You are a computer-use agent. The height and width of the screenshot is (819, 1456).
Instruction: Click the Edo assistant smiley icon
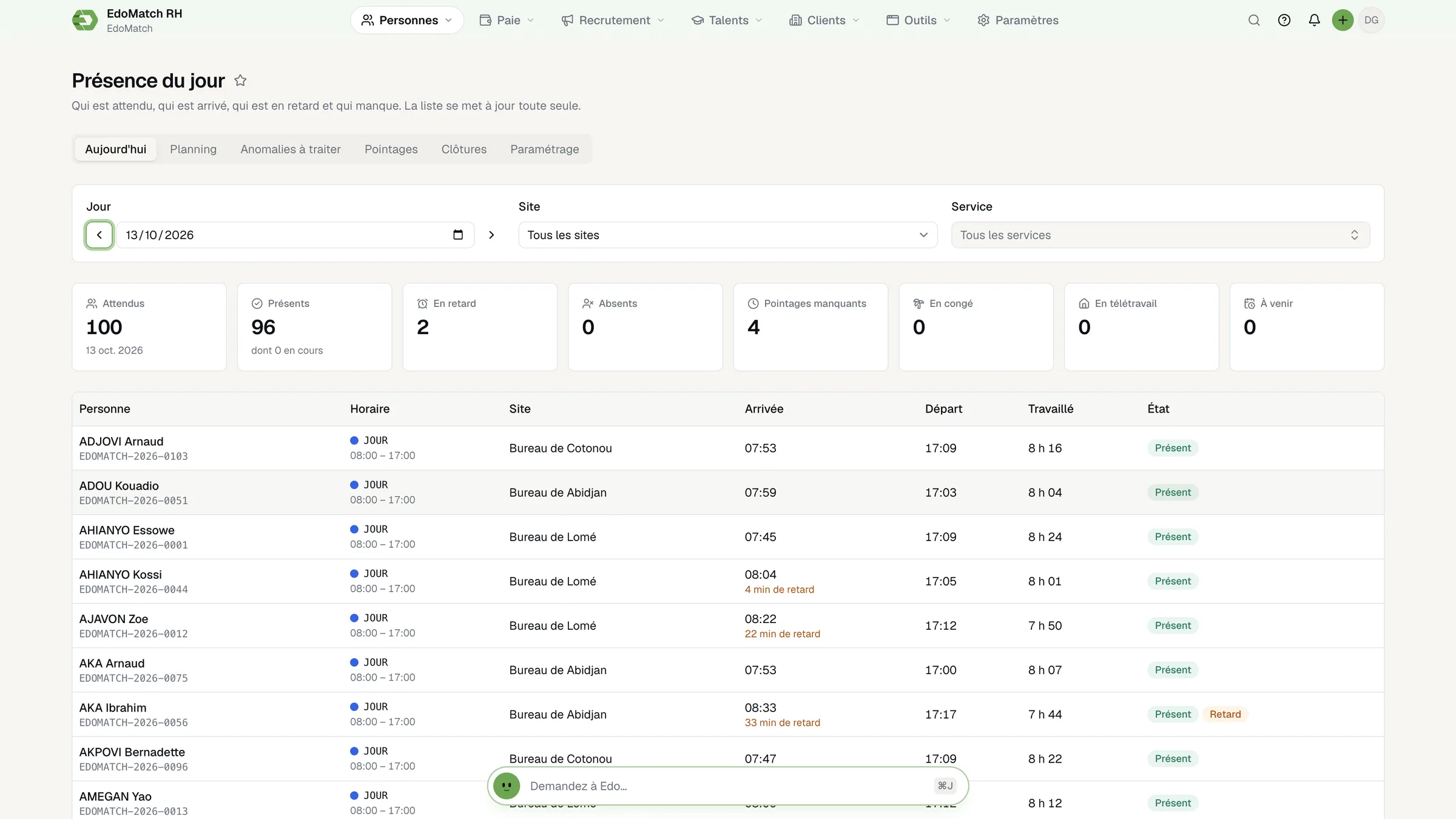pos(507,786)
